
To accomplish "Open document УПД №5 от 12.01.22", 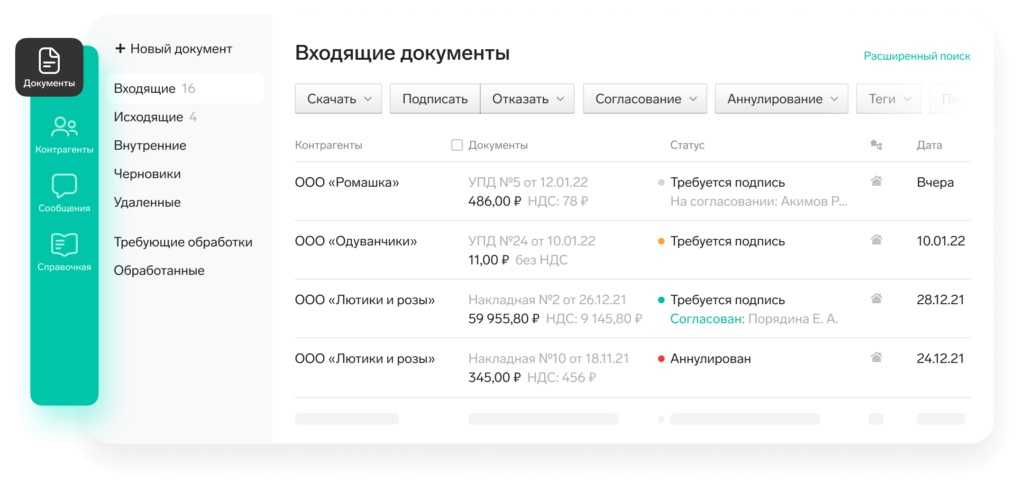I will tap(529, 183).
